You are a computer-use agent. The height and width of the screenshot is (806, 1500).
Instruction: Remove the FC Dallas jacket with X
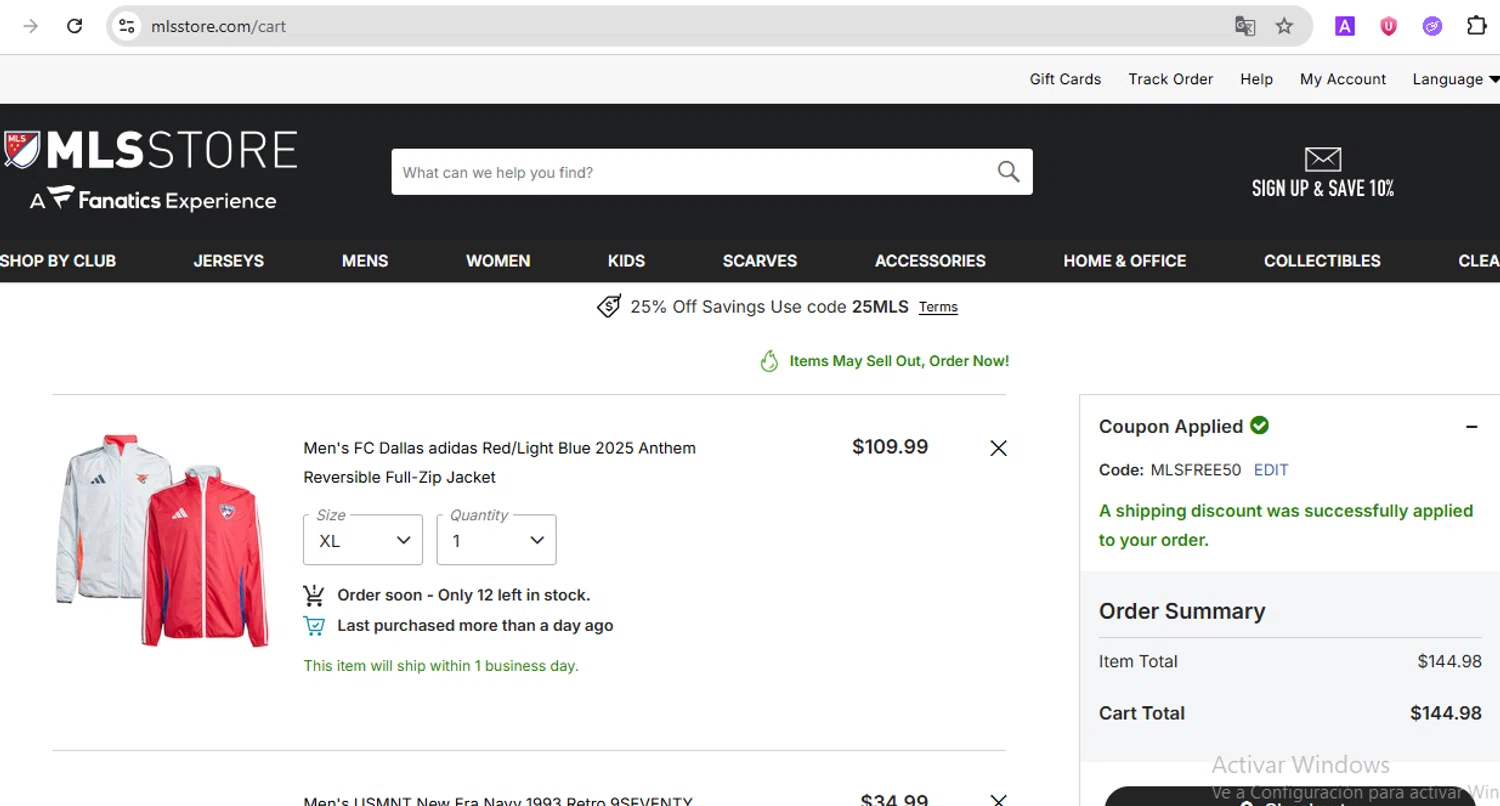998,448
